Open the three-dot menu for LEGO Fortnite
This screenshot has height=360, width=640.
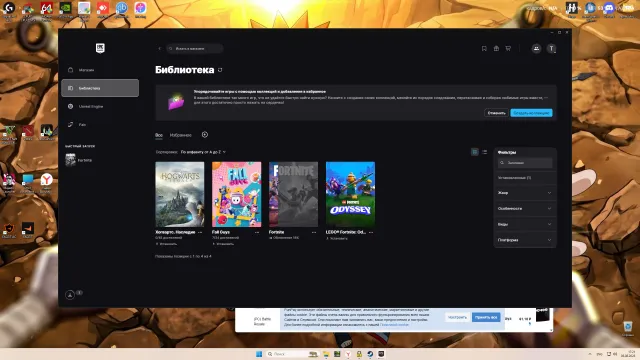pyautogui.click(x=371, y=232)
